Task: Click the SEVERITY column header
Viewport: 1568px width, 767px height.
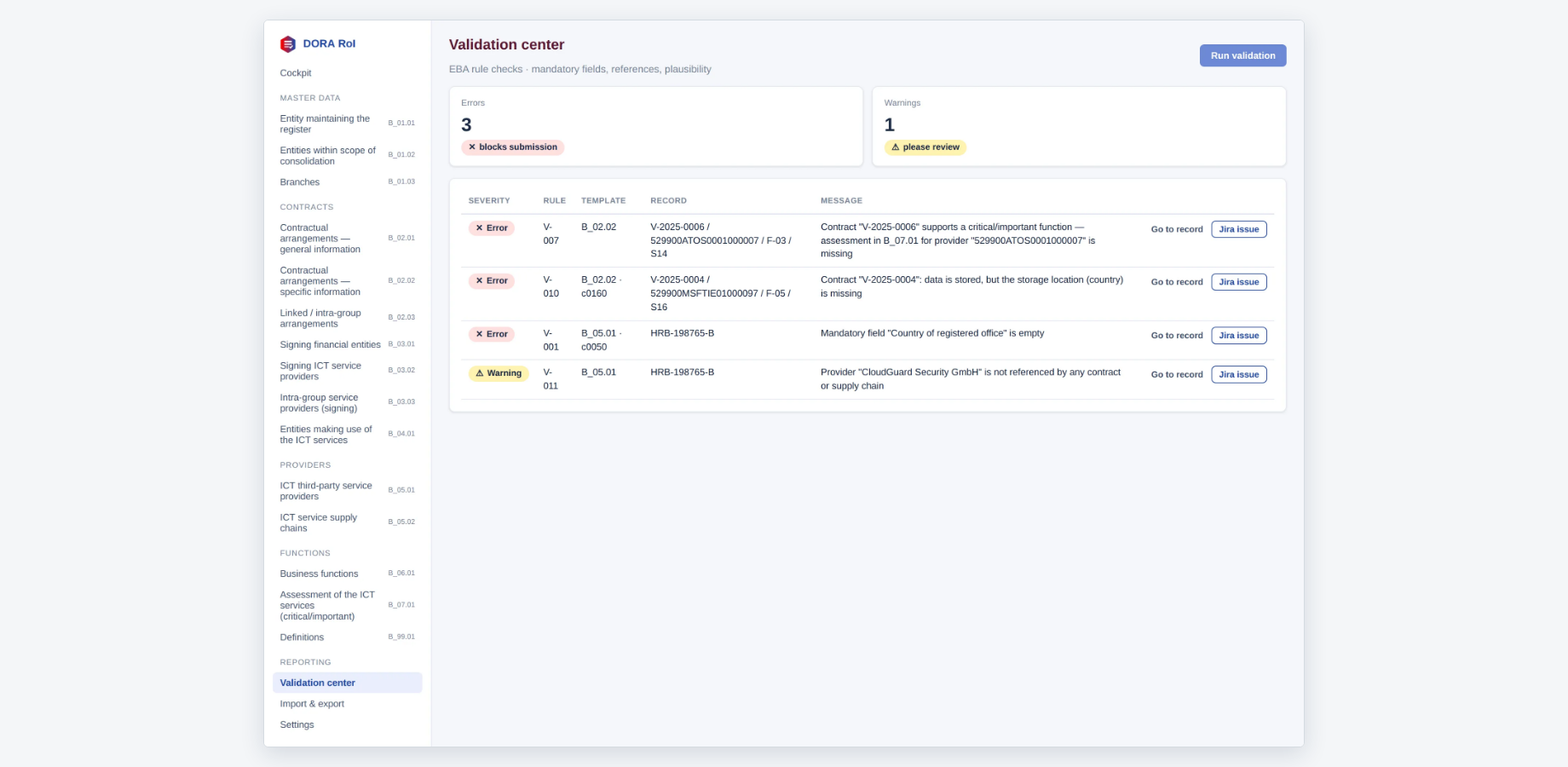Action: coord(489,201)
